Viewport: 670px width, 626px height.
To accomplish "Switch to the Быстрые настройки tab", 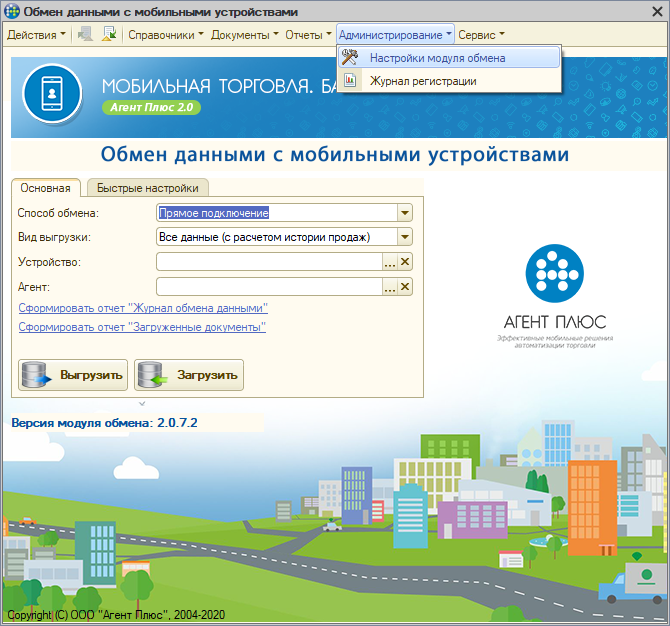I will 148,188.
